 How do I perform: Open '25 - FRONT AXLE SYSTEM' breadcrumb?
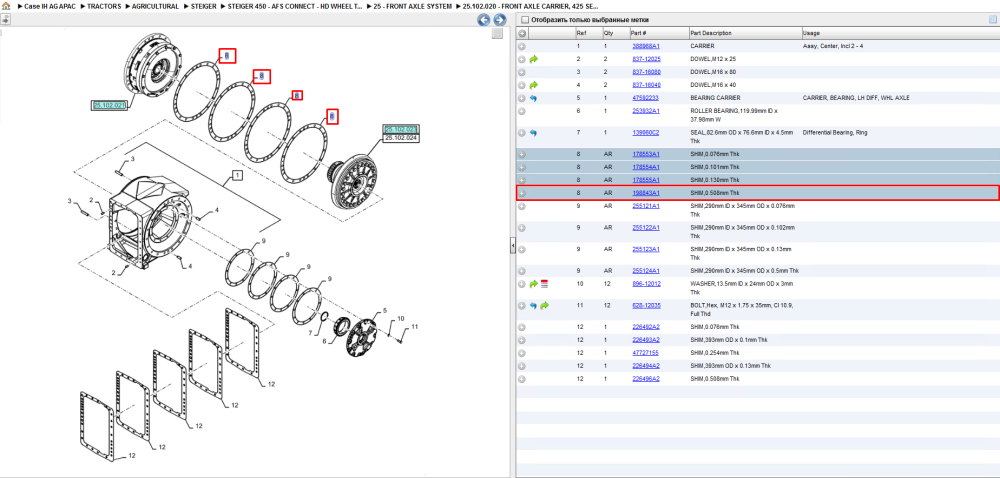point(413,6)
